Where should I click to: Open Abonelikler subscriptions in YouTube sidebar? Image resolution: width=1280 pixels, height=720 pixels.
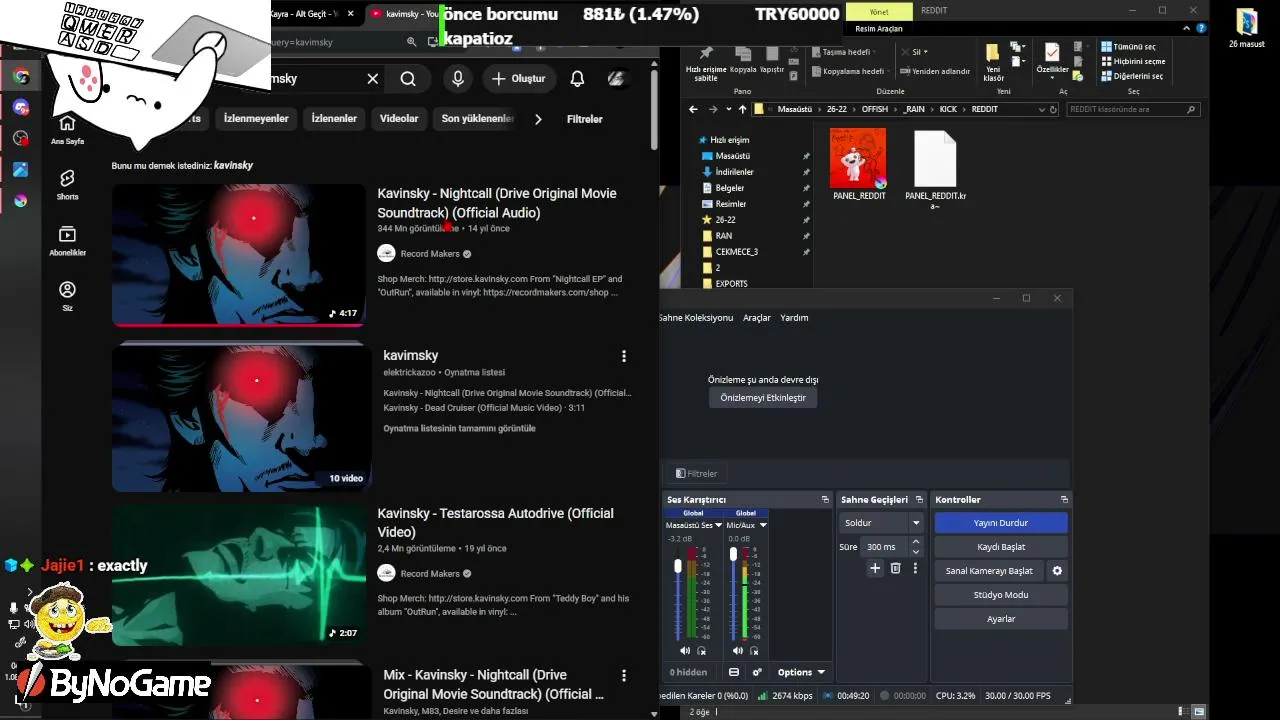coord(67,240)
